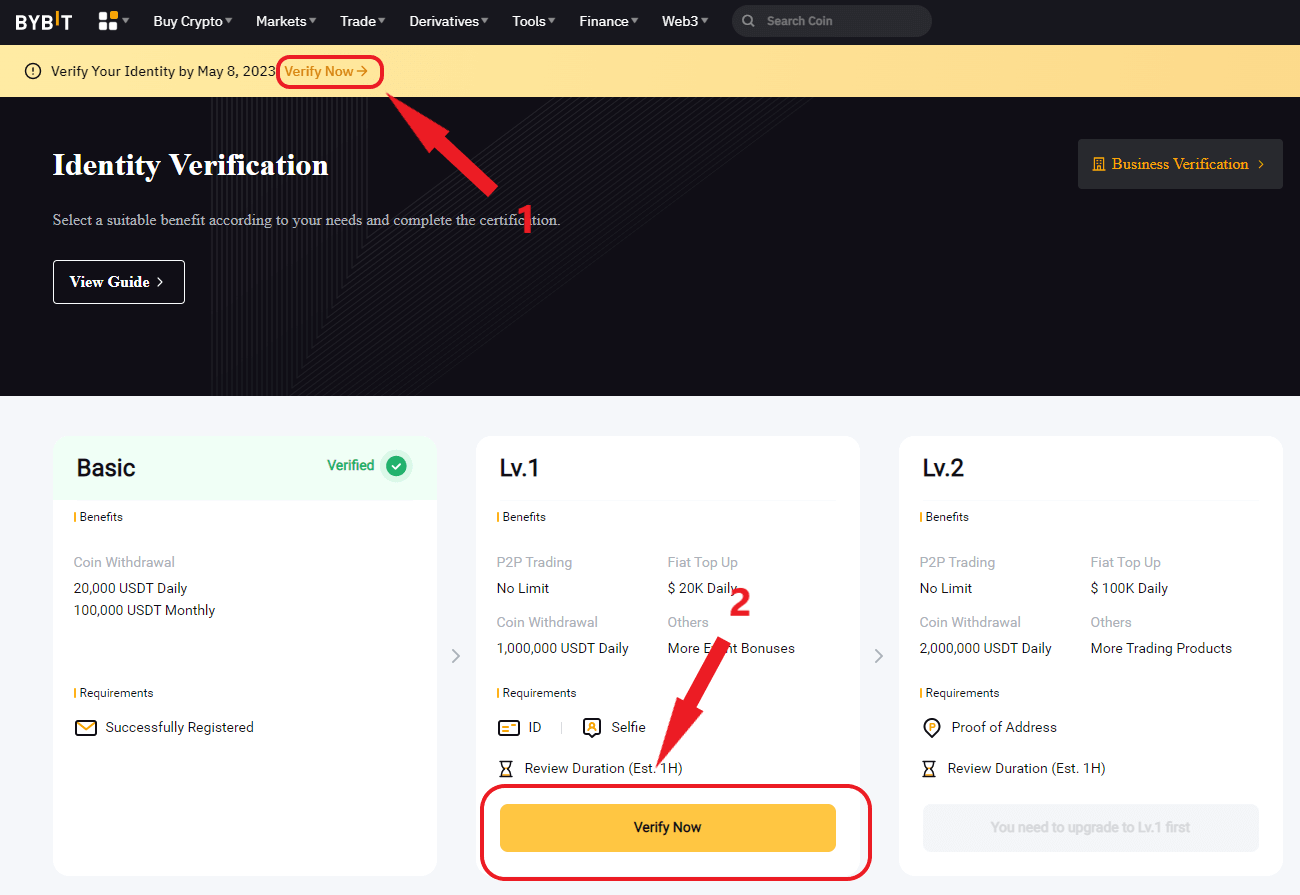The width and height of the screenshot is (1300, 895).
Task: Start Lv.1 verification with Verify Now button
Action: [x=668, y=828]
